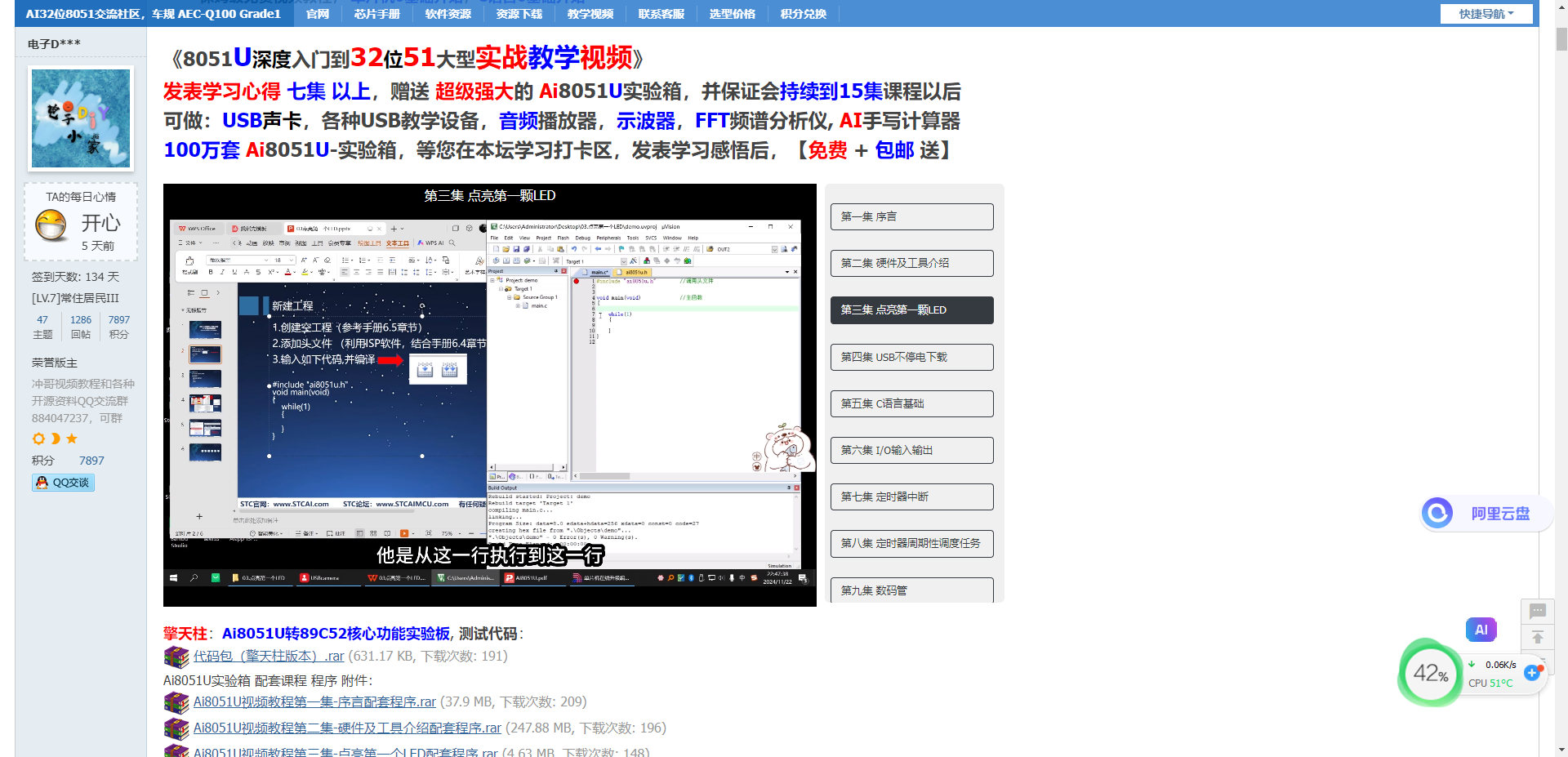
Task: Play episode 第六集 I/O输入输出
Action: click(911, 450)
